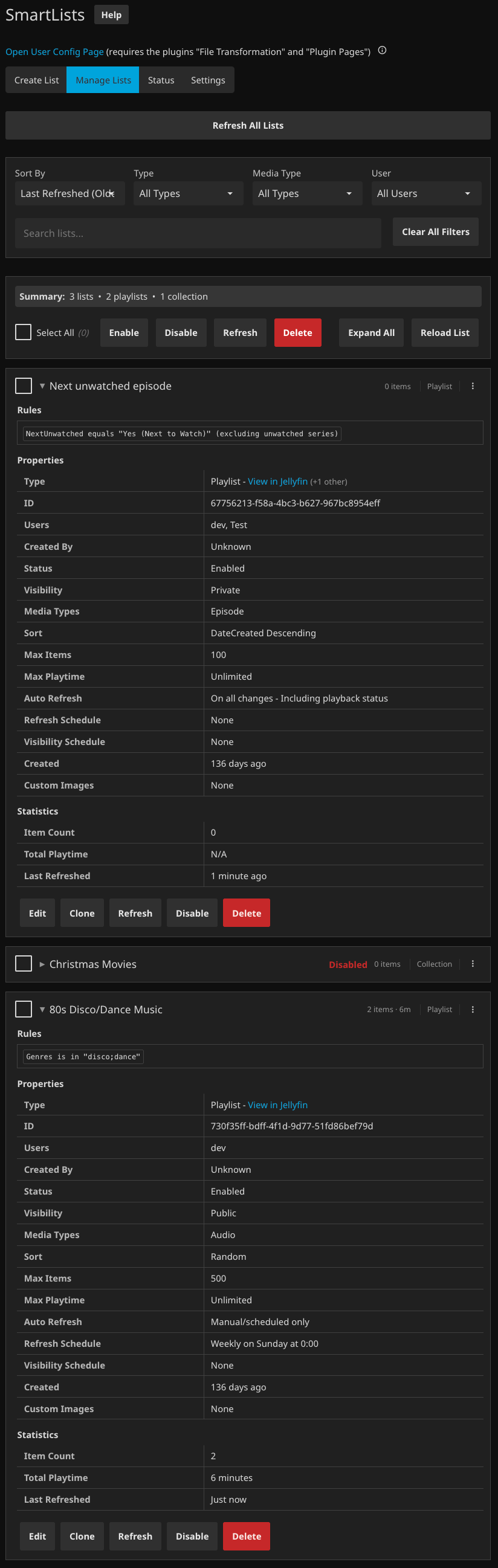Click Reload List

[445, 332]
